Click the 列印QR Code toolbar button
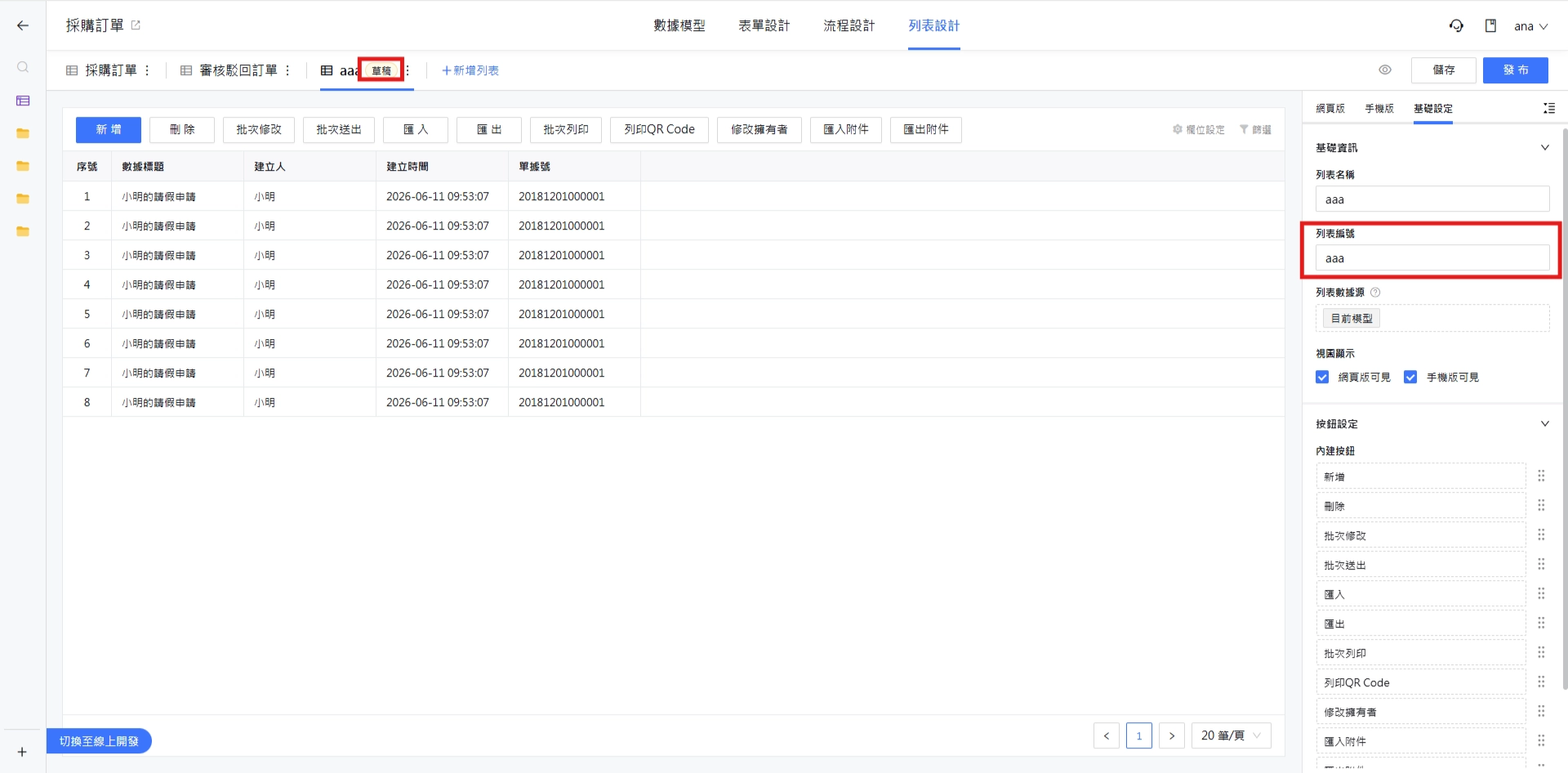Image resolution: width=1568 pixels, height=773 pixels. point(659,130)
